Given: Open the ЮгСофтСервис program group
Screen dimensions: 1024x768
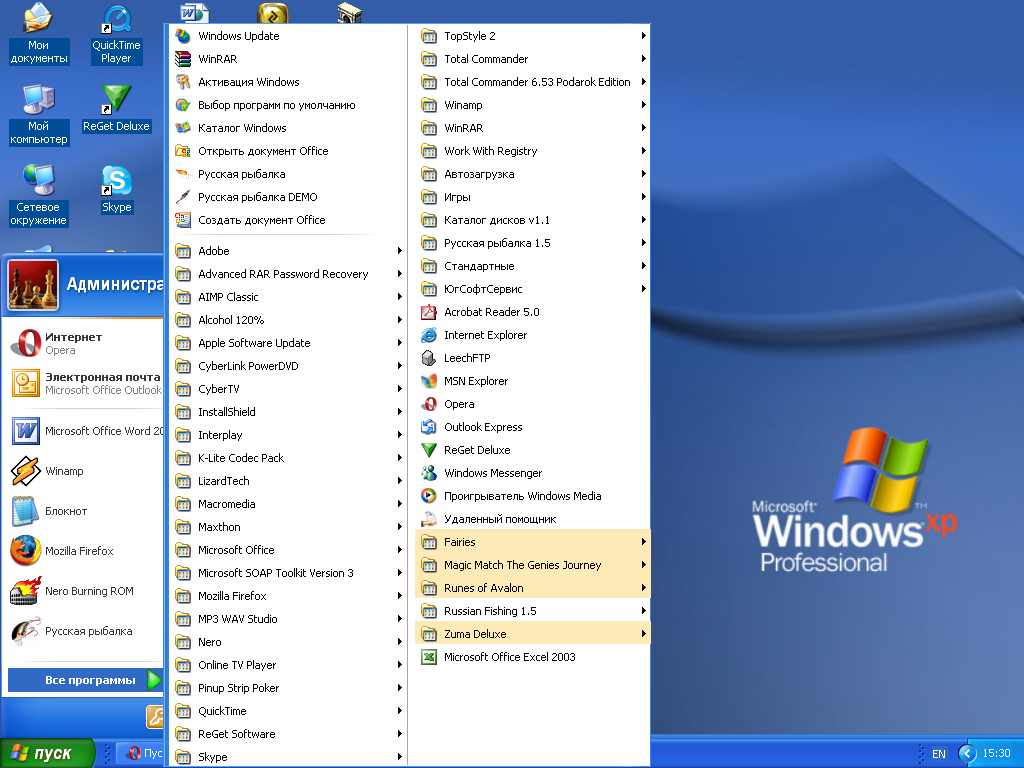Looking at the screenshot, I should click(532, 289).
